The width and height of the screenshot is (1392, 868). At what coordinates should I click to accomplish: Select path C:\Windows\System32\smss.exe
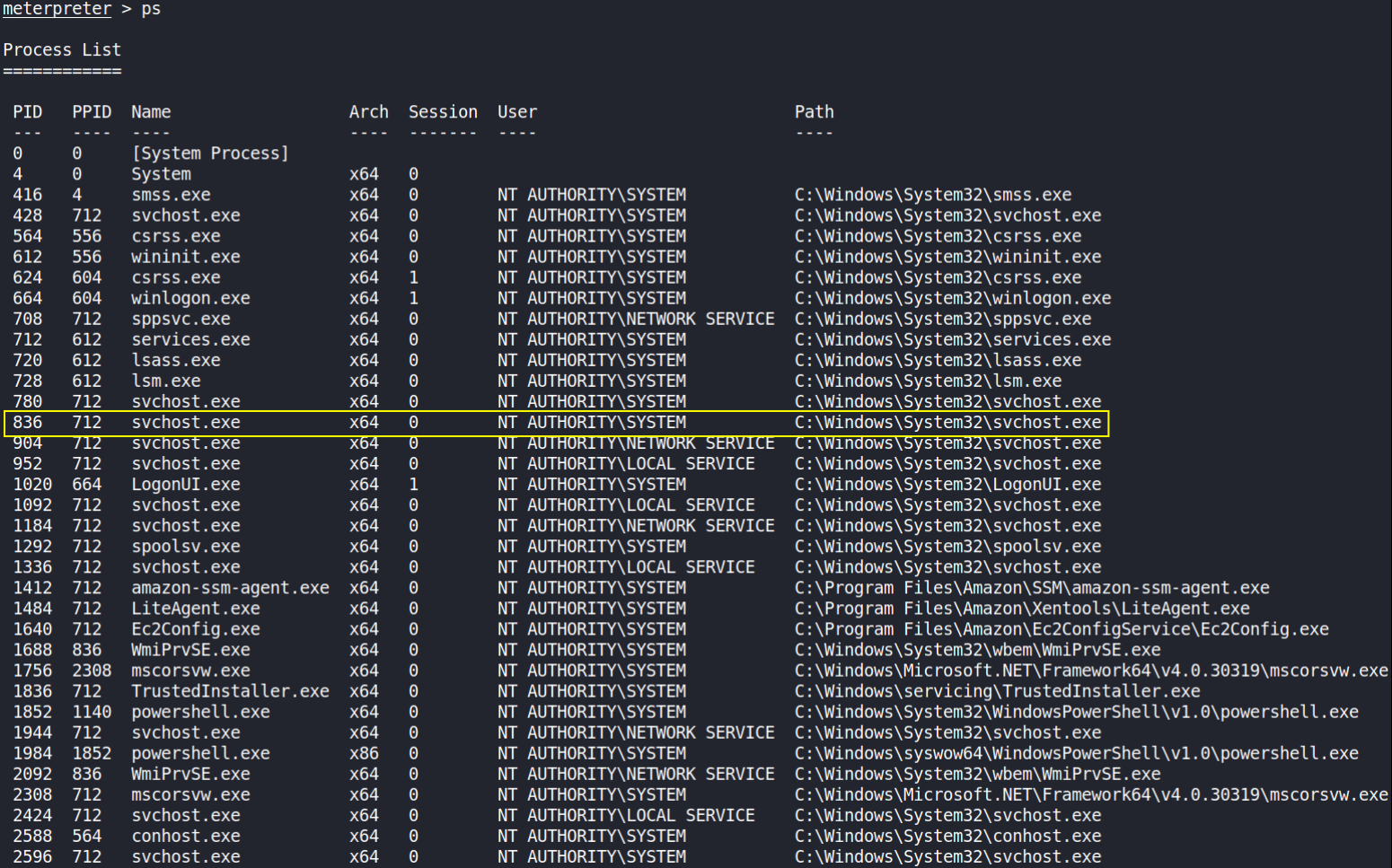932,195
